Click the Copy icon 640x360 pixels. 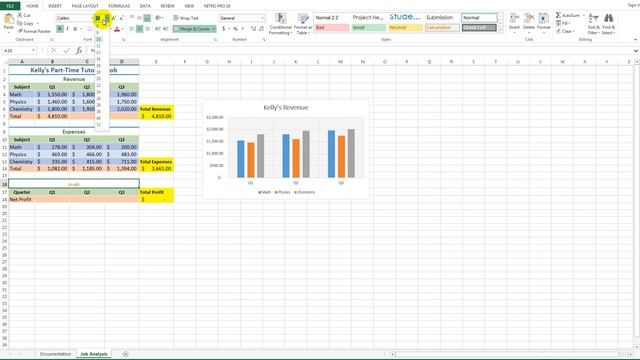[20, 23]
